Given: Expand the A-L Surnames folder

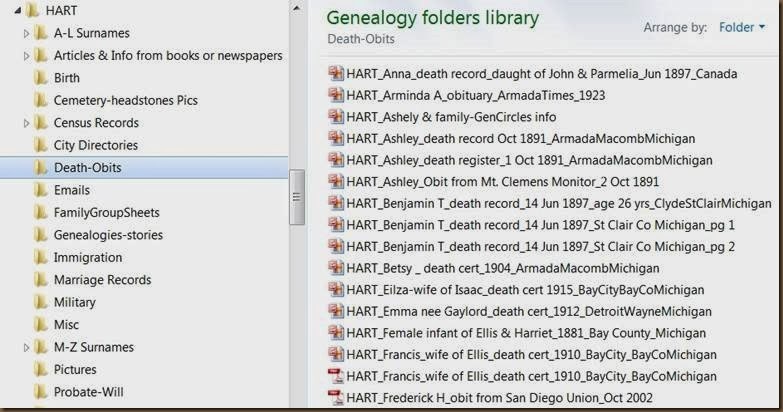Looking at the screenshot, I should tap(26, 33).
